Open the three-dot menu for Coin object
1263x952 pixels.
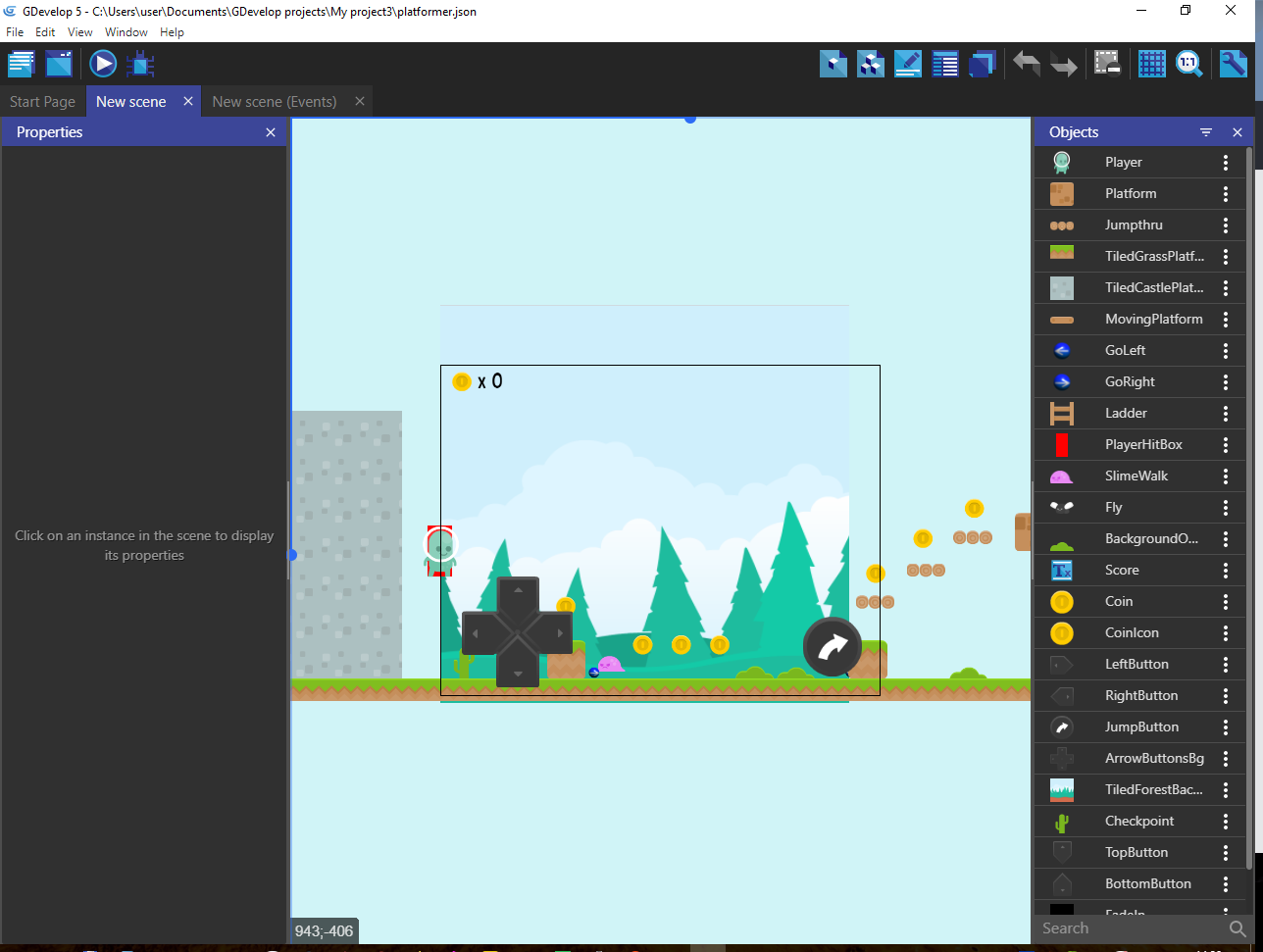coord(1226,602)
